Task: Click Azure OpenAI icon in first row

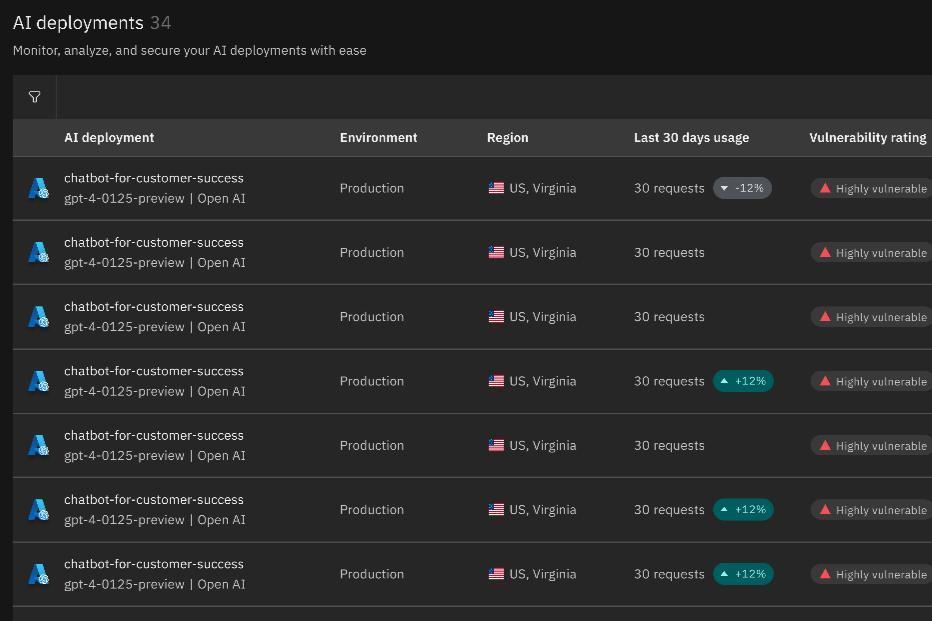Action: tap(39, 188)
